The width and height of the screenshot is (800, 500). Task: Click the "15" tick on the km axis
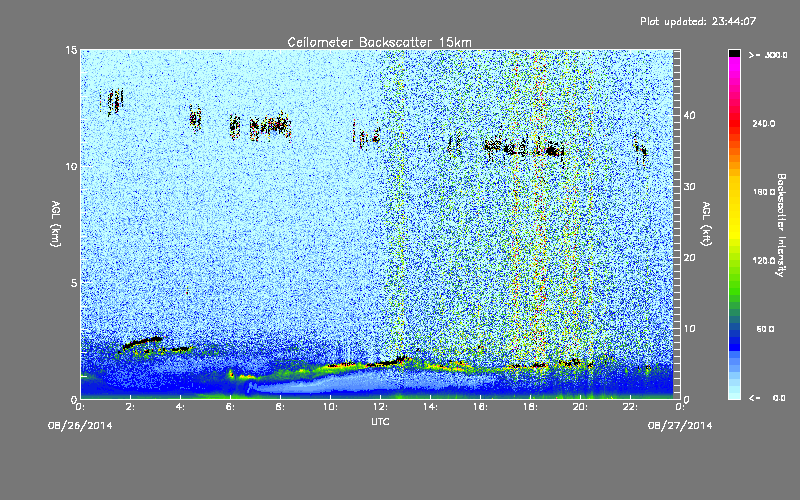(x=71, y=50)
